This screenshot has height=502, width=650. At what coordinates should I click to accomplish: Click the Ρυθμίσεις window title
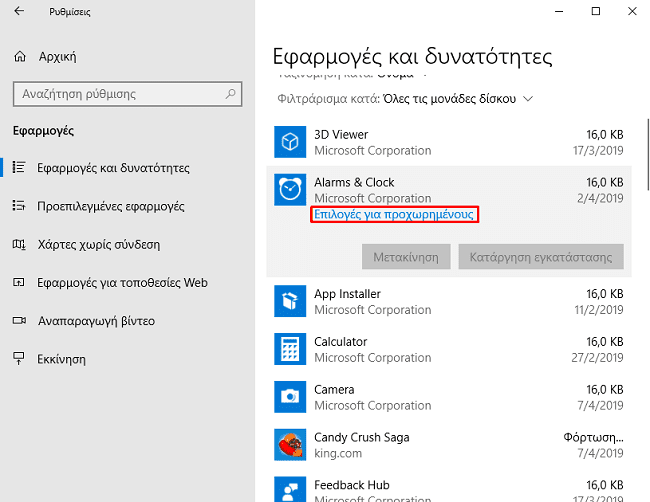pyautogui.click(x=70, y=12)
